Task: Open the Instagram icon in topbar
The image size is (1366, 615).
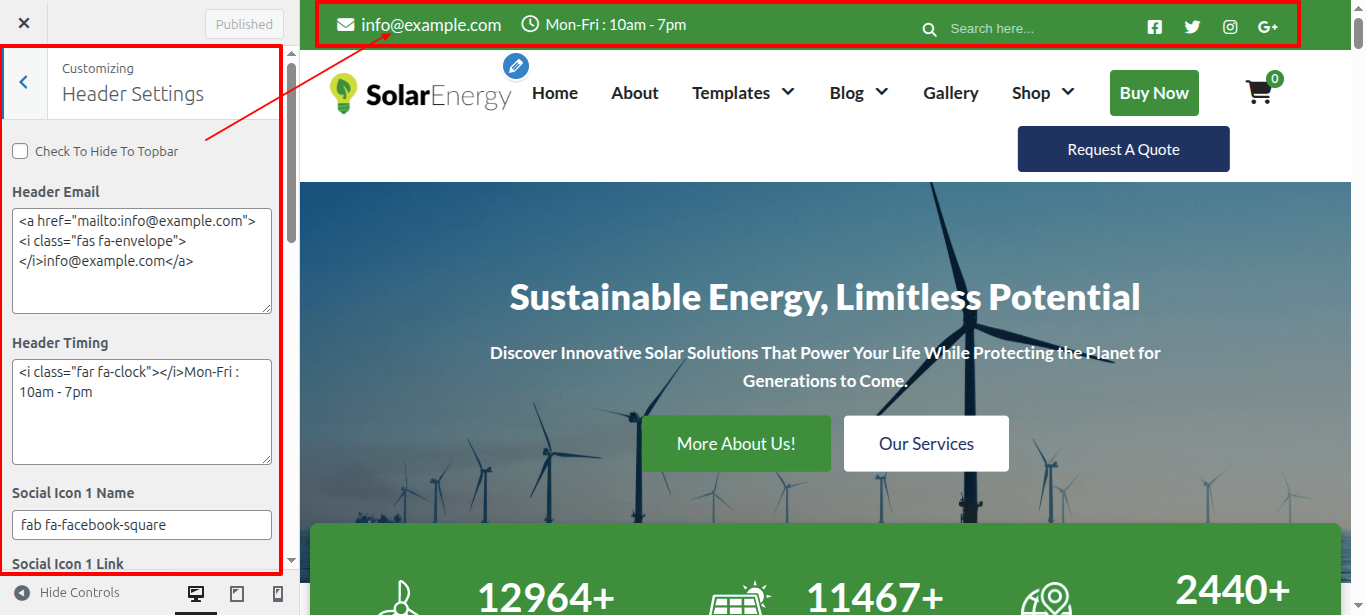Action: (x=1230, y=28)
